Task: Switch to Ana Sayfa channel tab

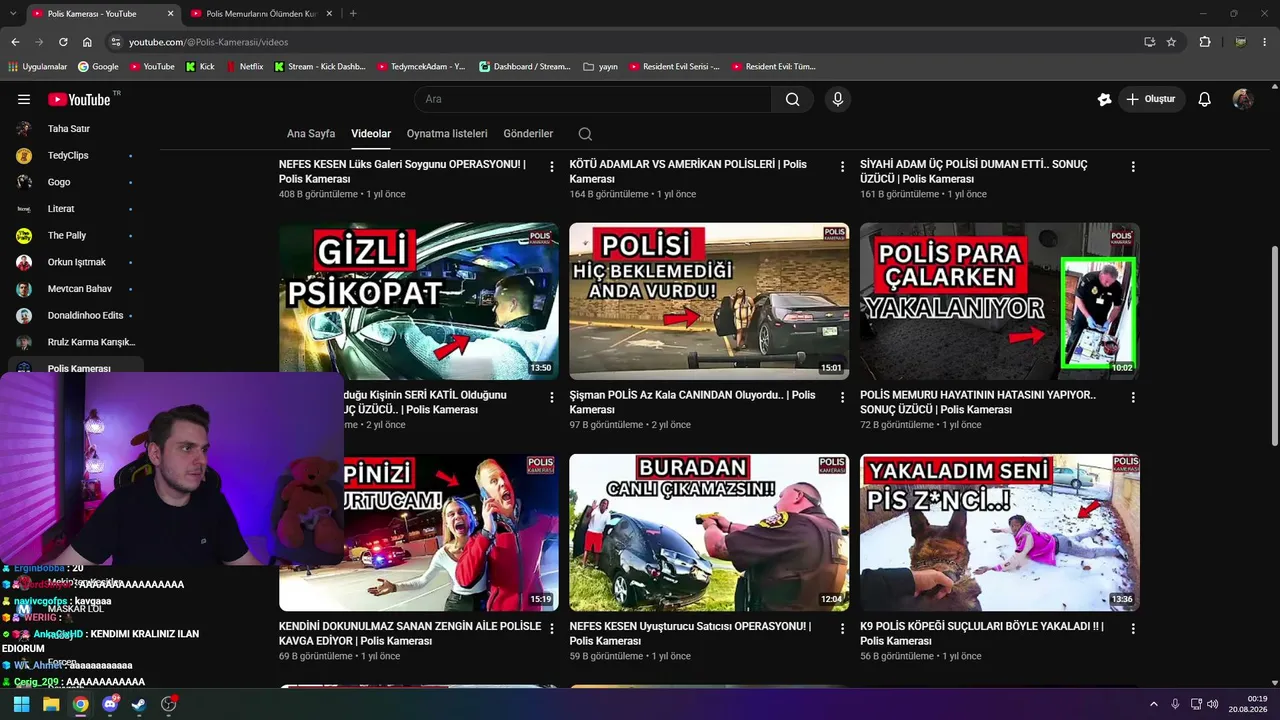Action: pos(311,134)
